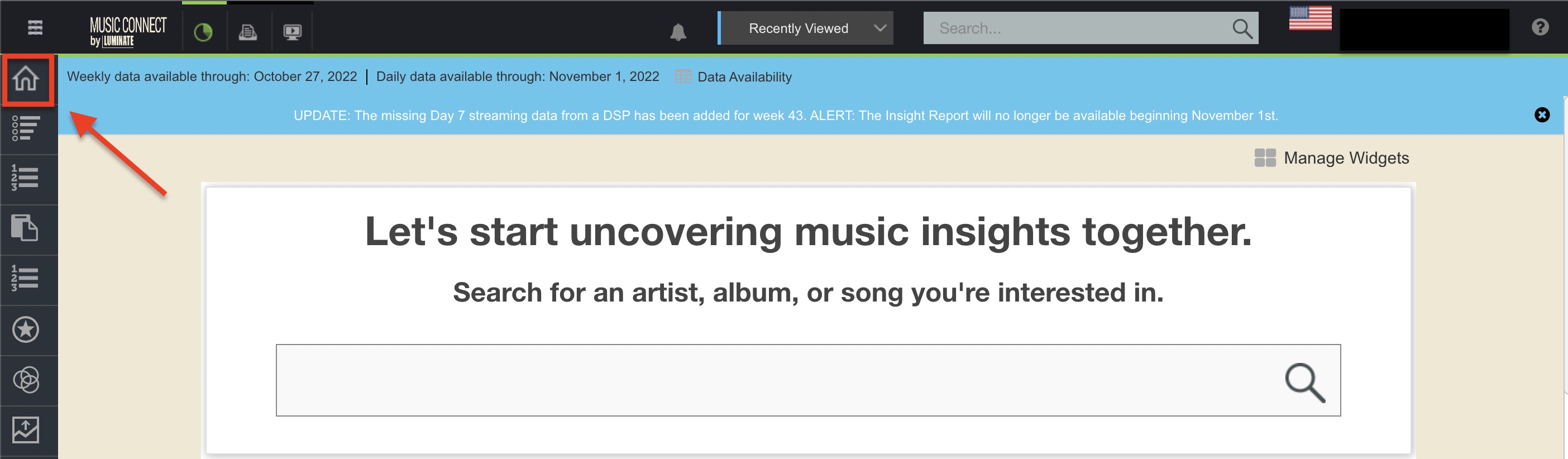Select the green pie chart tab icon
This screenshot has height=459, width=1568.
[x=203, y=32]
